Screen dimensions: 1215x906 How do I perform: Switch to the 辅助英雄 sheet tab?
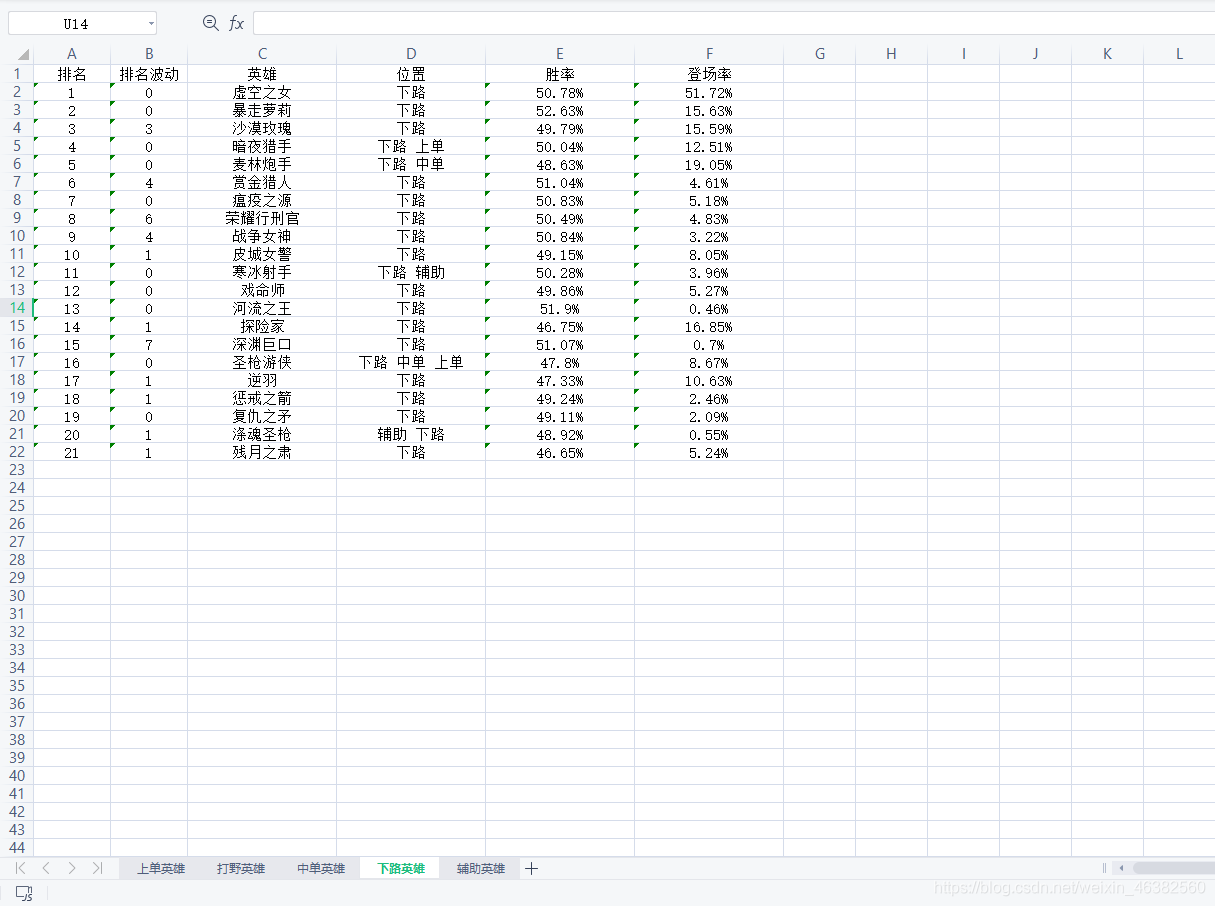pos(481,868)
